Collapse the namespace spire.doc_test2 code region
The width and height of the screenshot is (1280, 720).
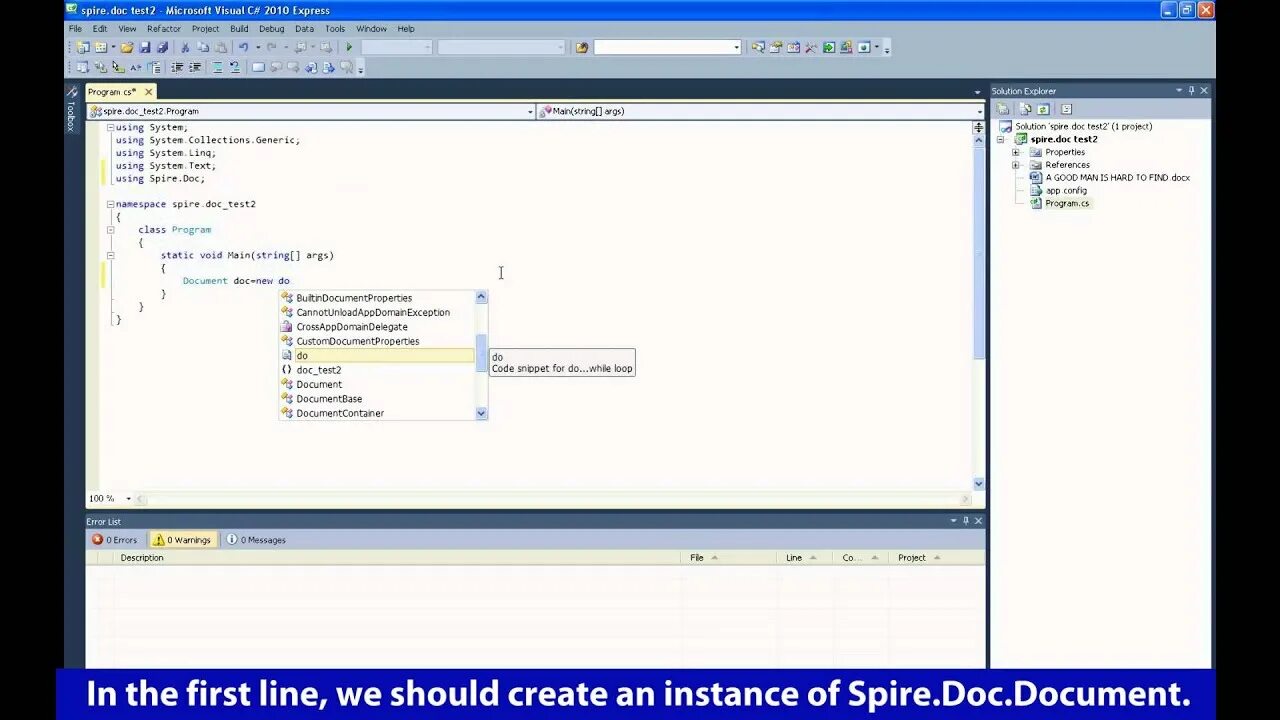[x=110, y=204]
